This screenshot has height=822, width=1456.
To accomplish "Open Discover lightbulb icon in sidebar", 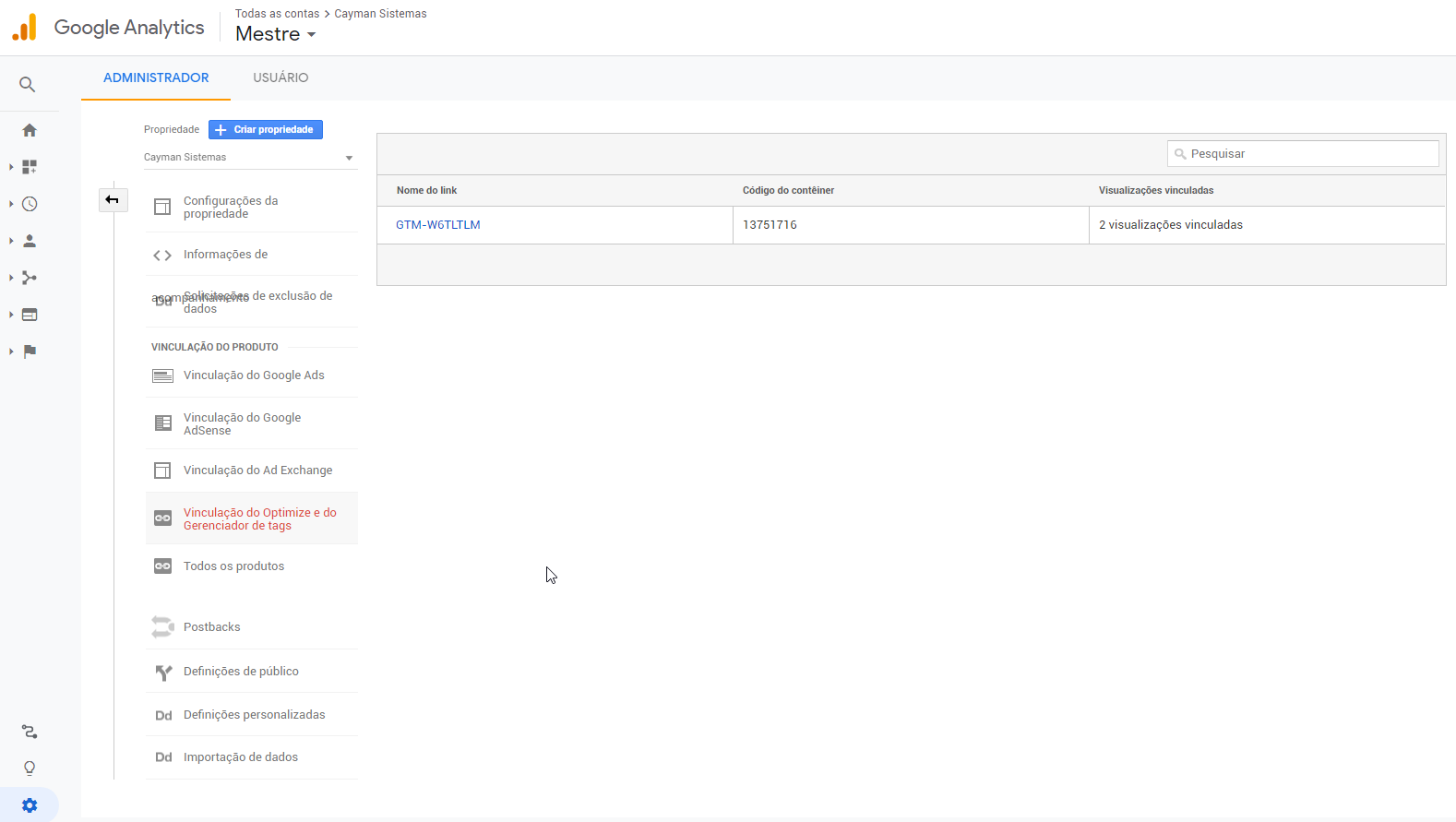I will tap(30, 768).
